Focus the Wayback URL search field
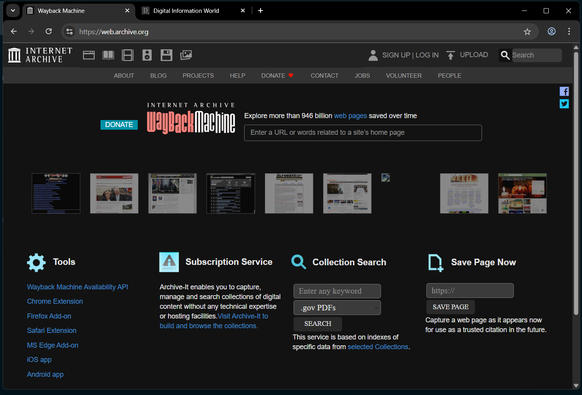The image size is (582, 395). (363, 133)
